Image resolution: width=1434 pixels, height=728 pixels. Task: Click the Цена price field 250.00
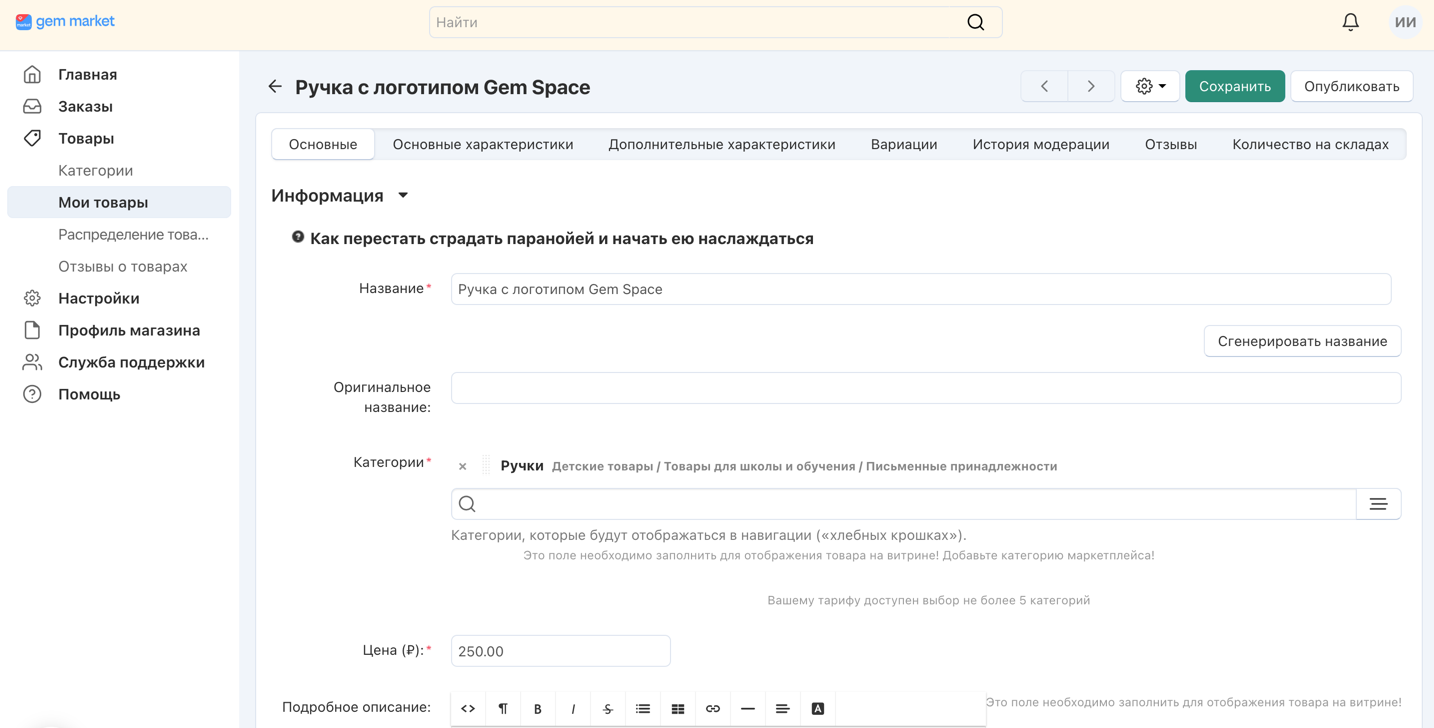coord(560,651)
